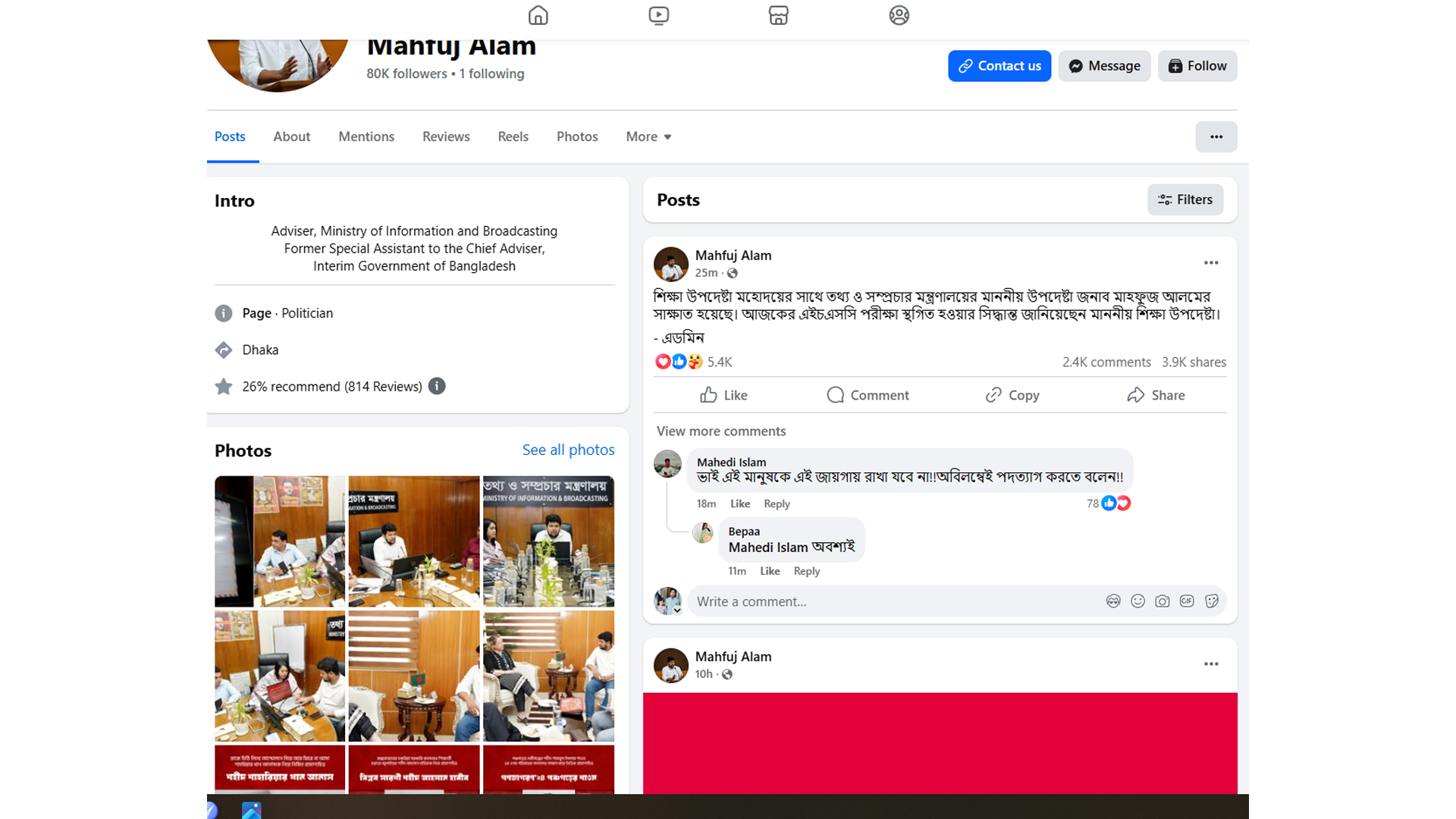Open Bepaa commenter profile name

744,531
